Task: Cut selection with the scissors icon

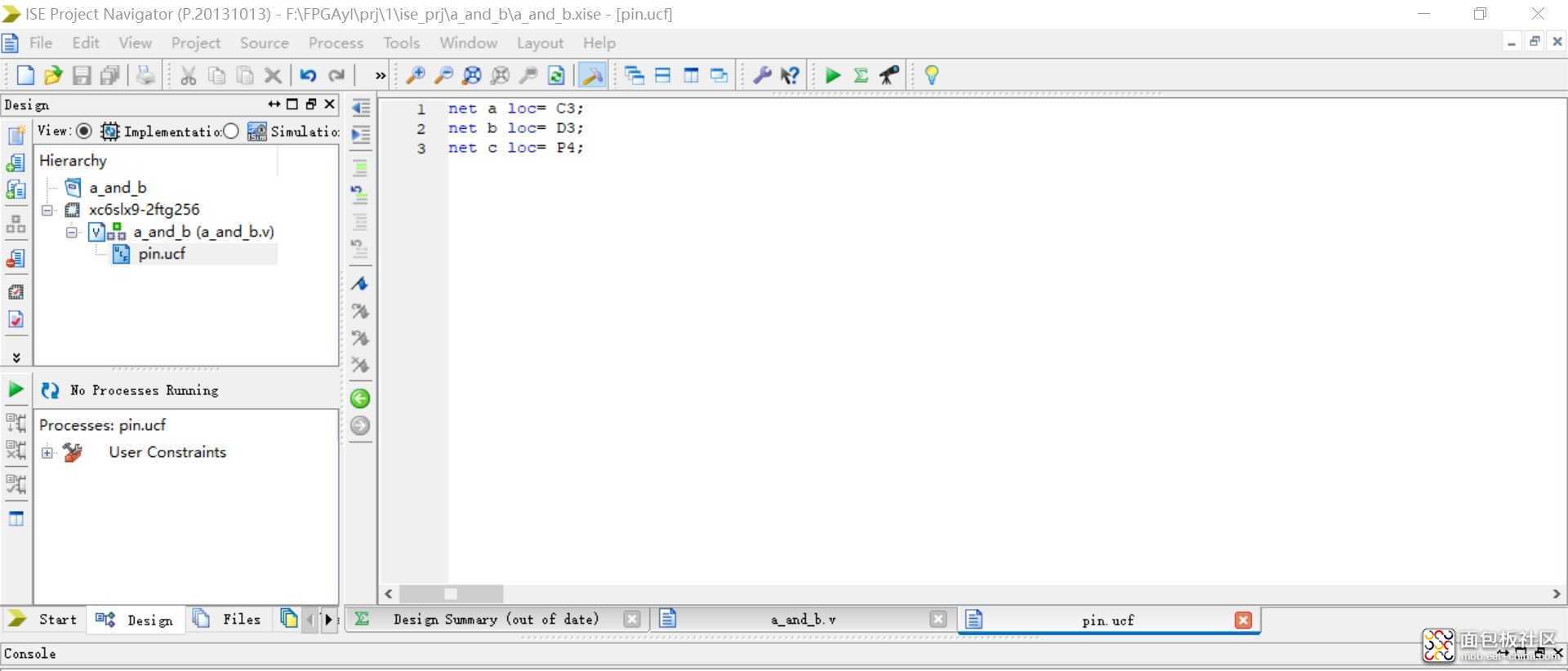Action: point(189,75)
